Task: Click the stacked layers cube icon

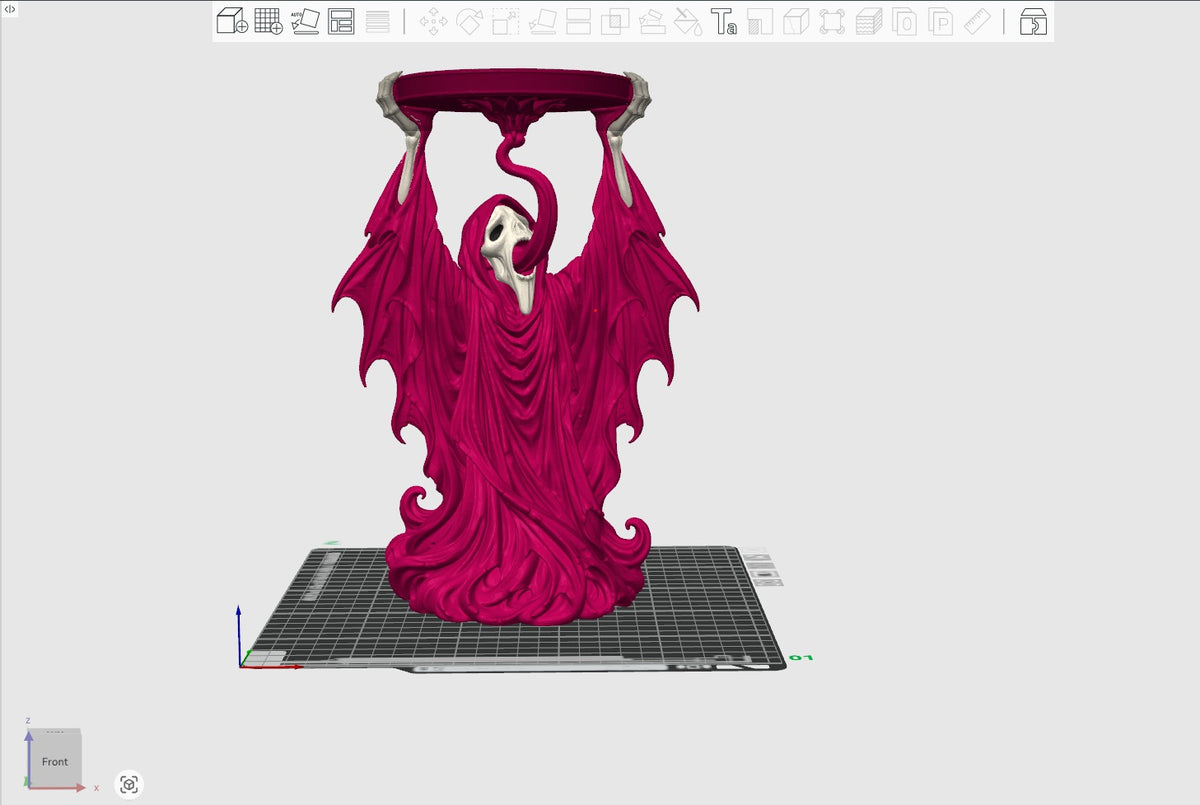Action: coord(869,21)
